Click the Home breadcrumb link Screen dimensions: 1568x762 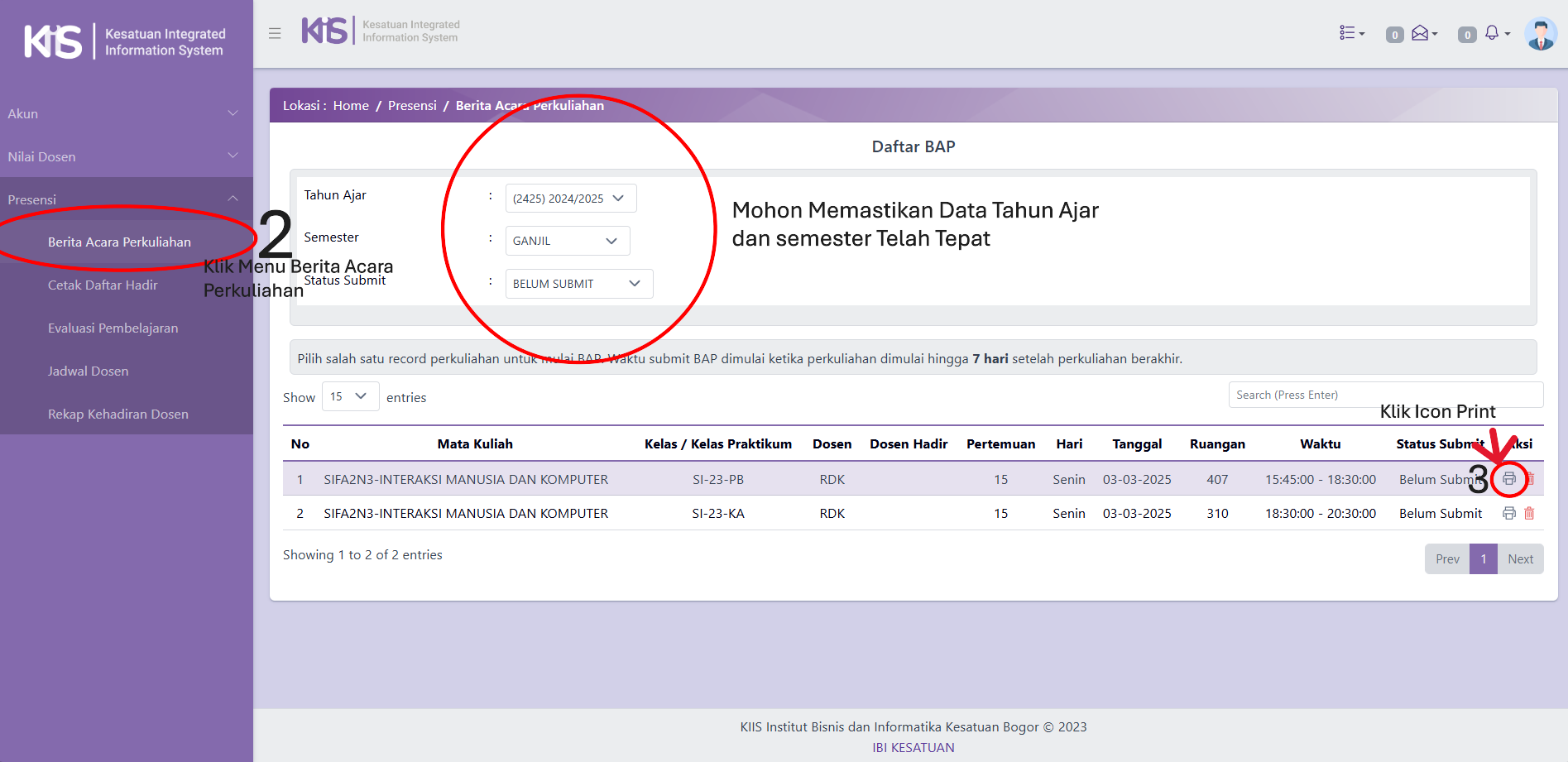(x=351, y=106)
